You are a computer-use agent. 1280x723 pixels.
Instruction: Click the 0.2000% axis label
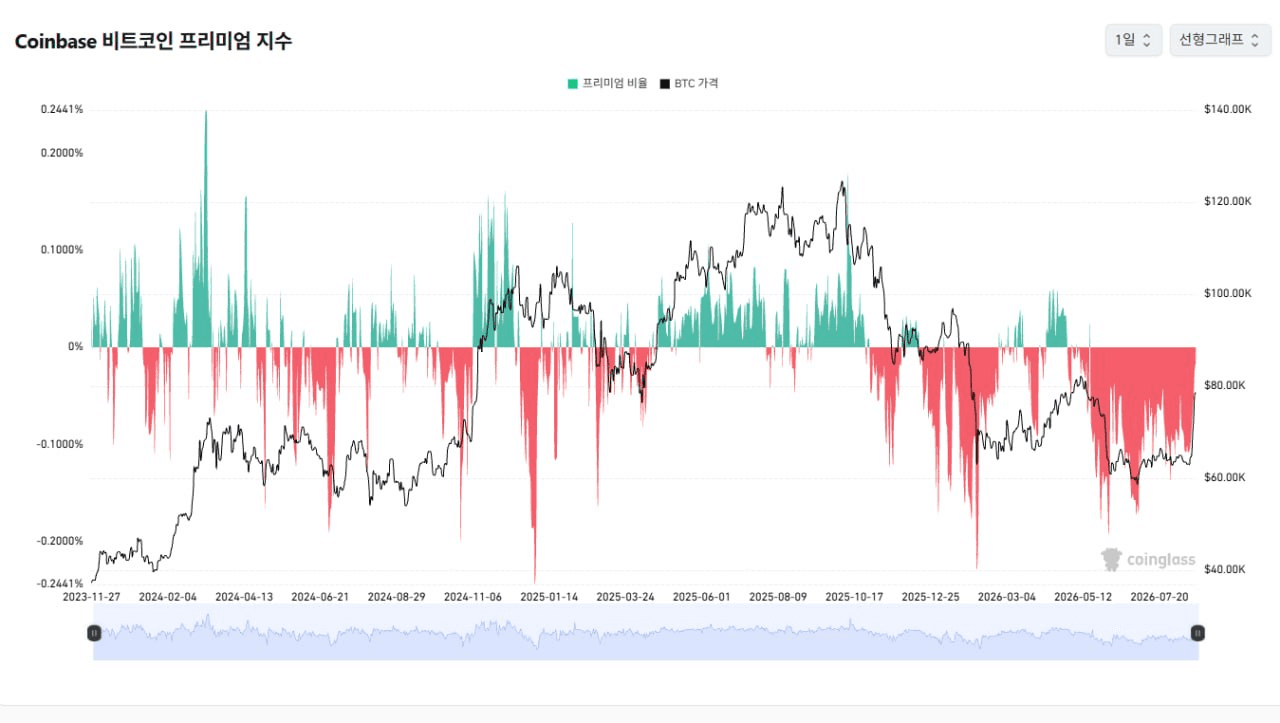[x=62, y=153]
